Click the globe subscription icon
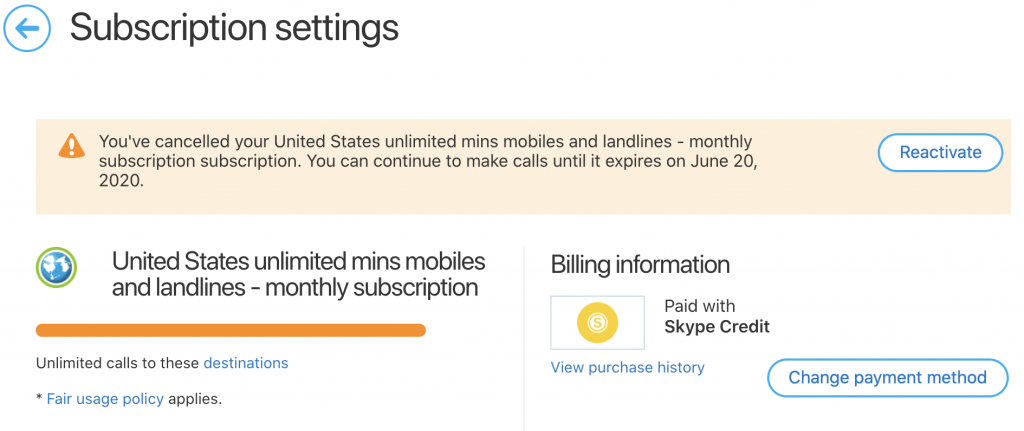The width and height of the screenshot is (1024, 431). click(x=56, y=267)
